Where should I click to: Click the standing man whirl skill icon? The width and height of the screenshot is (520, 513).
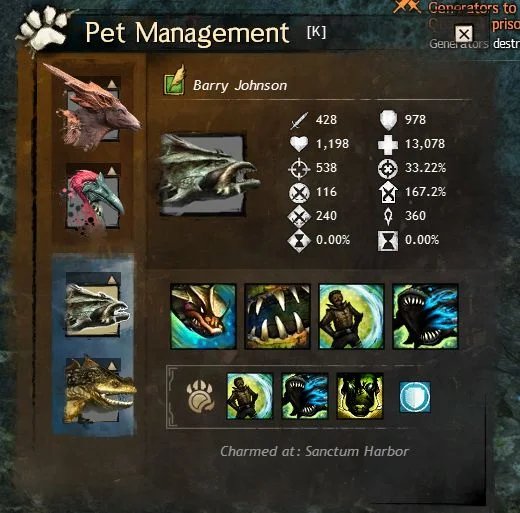352,316
